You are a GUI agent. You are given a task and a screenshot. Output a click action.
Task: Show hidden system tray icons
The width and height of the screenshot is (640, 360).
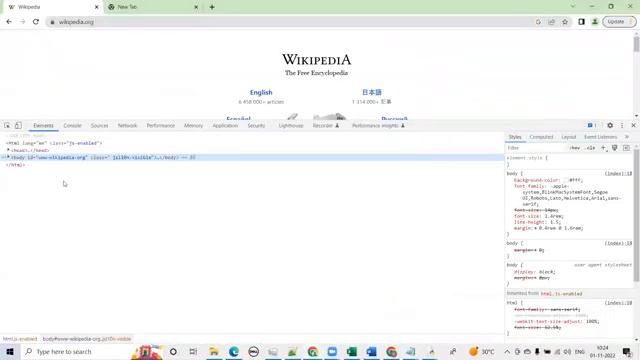point(507,351)
